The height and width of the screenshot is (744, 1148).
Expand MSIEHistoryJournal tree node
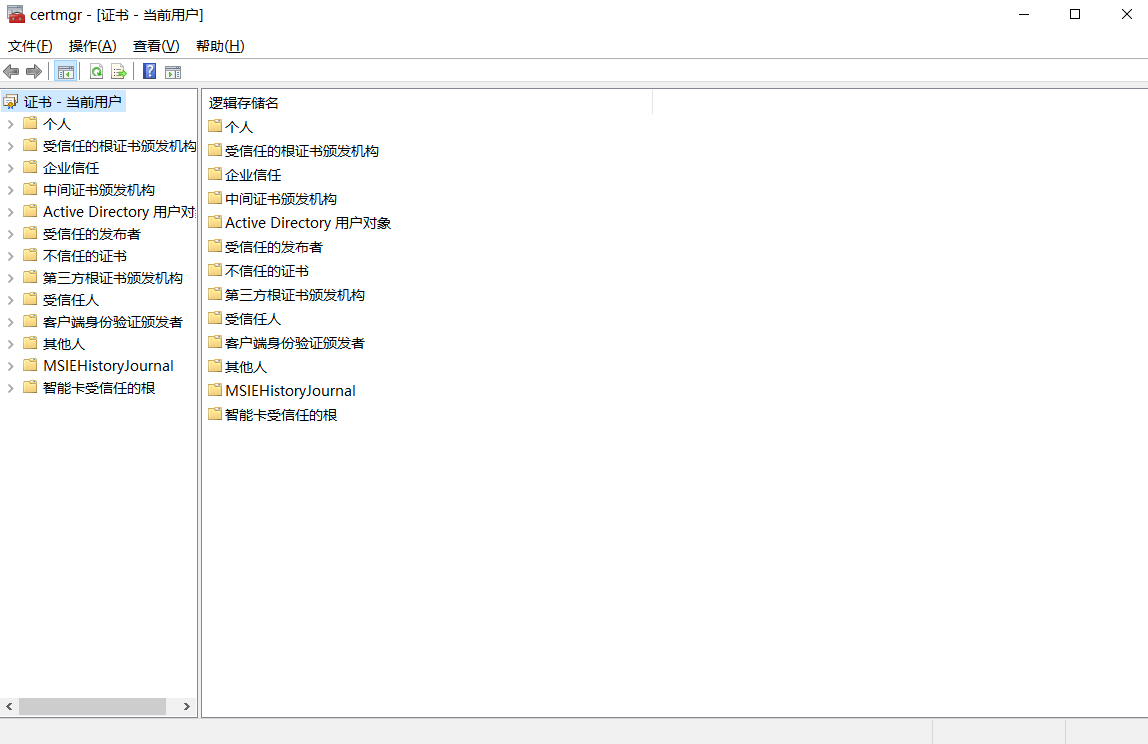coord(10,366)
